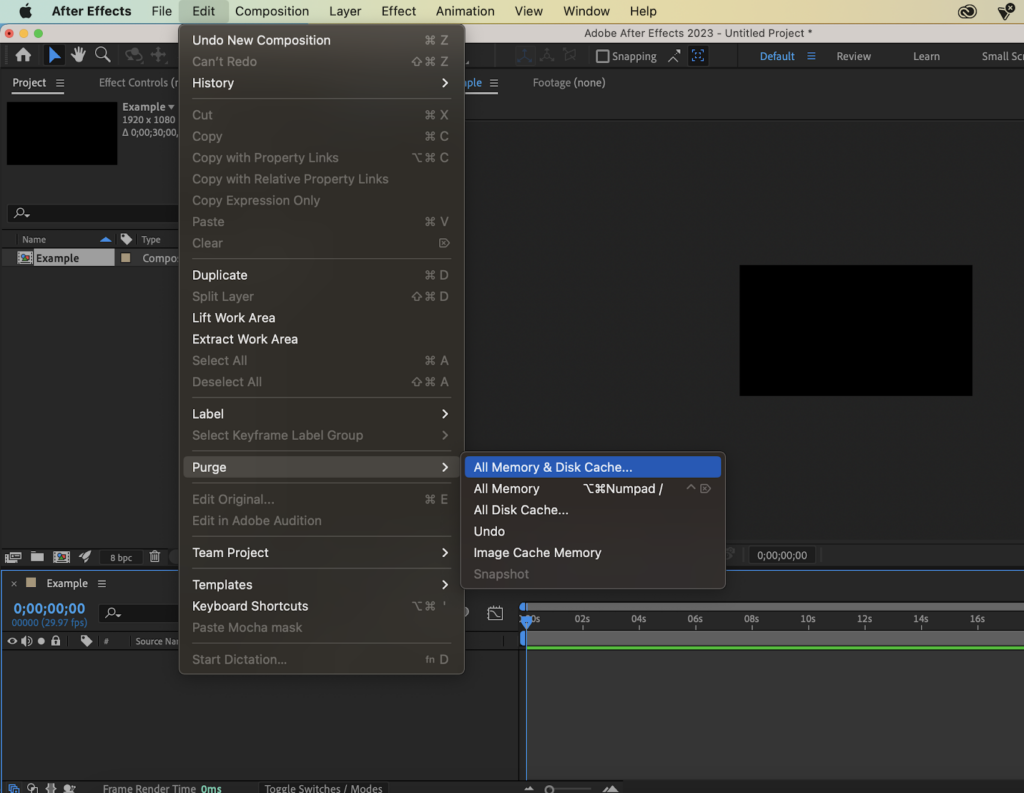Viewport: 1024px width, 793px height.
Task: Click Undo New Composition
Action: click(321, 40)
